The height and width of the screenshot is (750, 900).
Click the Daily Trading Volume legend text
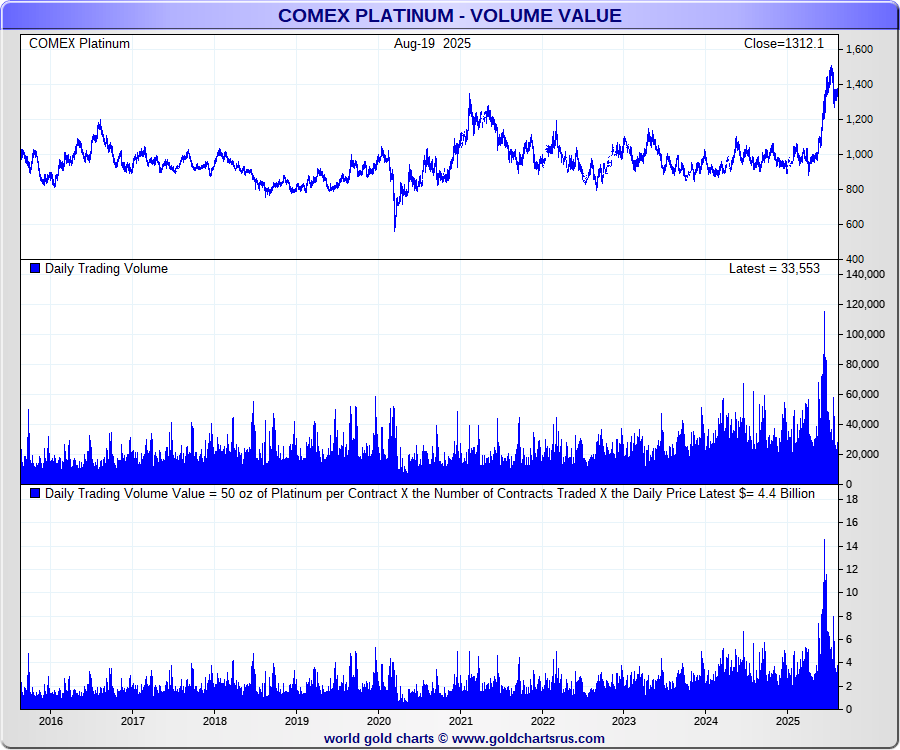point(106,269)
